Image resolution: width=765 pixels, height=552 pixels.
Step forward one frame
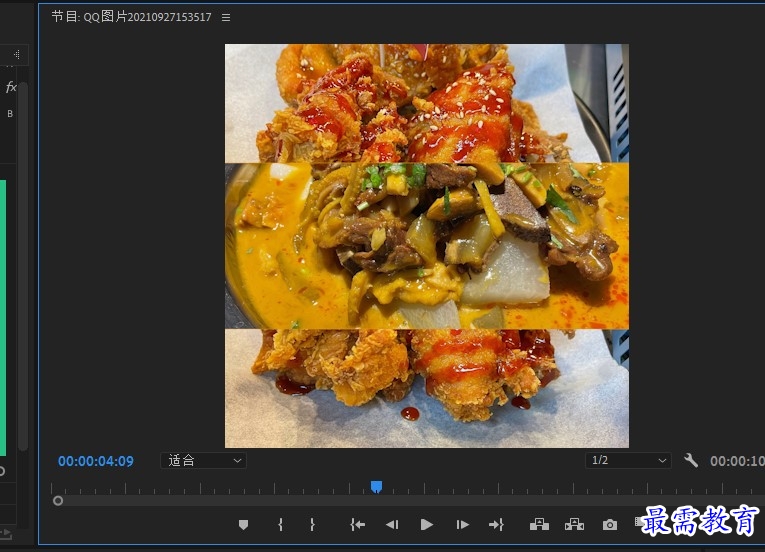pos(462,525)
